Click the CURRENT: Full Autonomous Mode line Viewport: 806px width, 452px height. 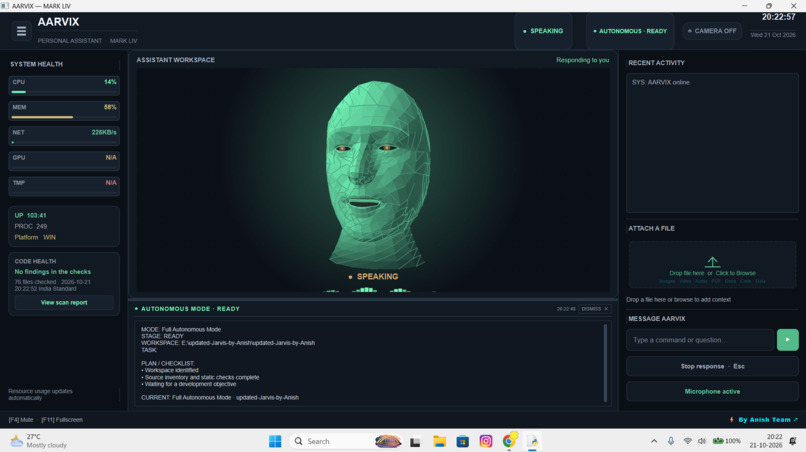pyautogui.click(x=219, y=397)
